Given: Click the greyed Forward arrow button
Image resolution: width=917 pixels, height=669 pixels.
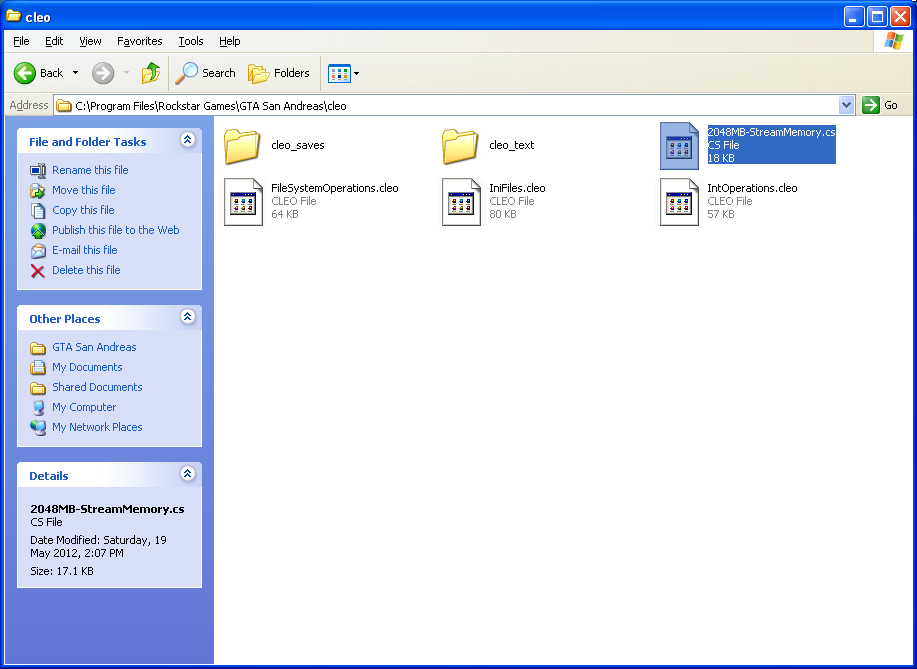Looking at the screenshot, I should tap(103, 73).
